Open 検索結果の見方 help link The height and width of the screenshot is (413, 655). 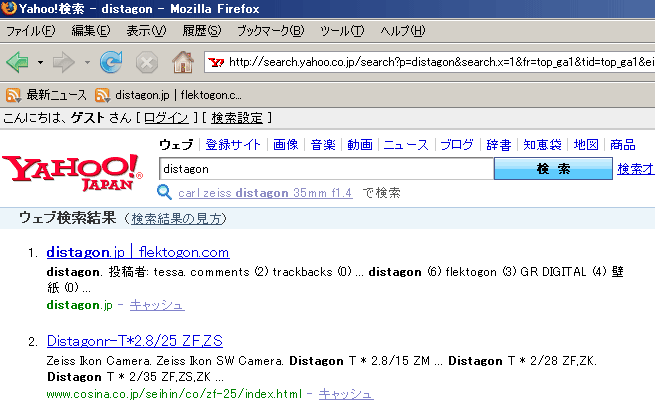[177, 218]
